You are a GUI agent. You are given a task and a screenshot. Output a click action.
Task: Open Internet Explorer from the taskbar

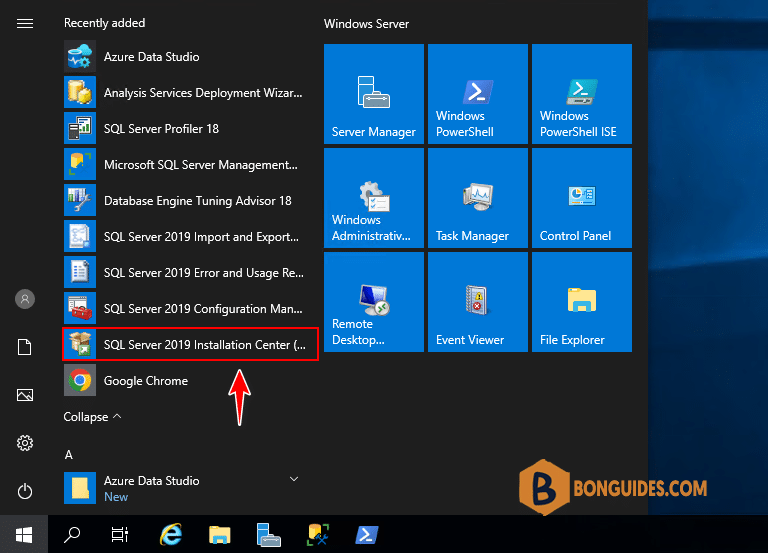click(x=171, y=534)
